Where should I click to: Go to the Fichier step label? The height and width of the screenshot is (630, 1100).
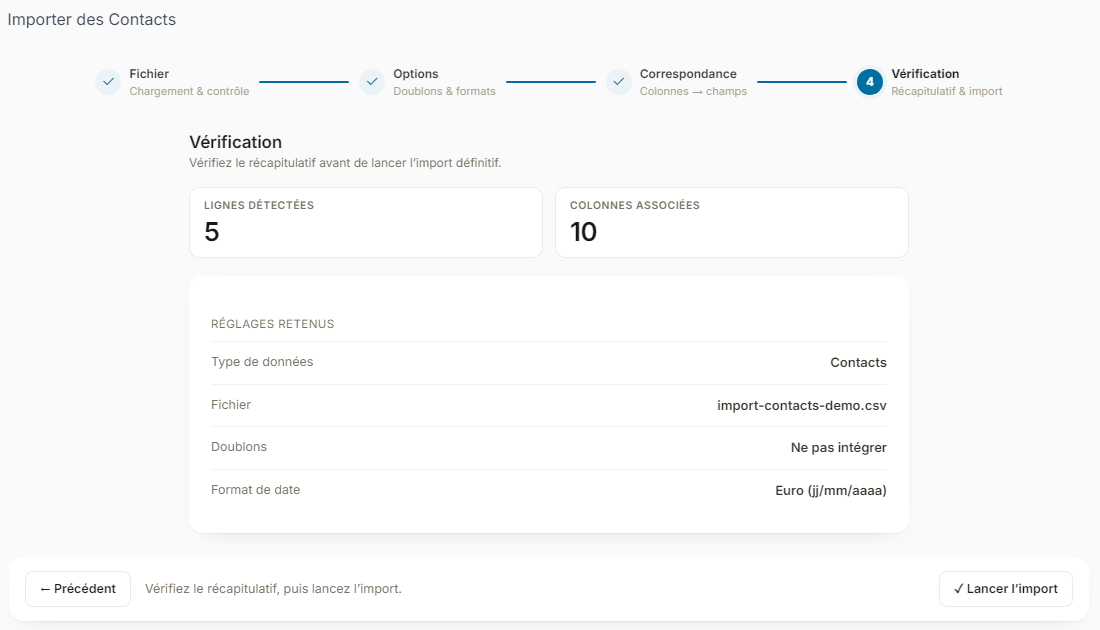tap(149, 74)
